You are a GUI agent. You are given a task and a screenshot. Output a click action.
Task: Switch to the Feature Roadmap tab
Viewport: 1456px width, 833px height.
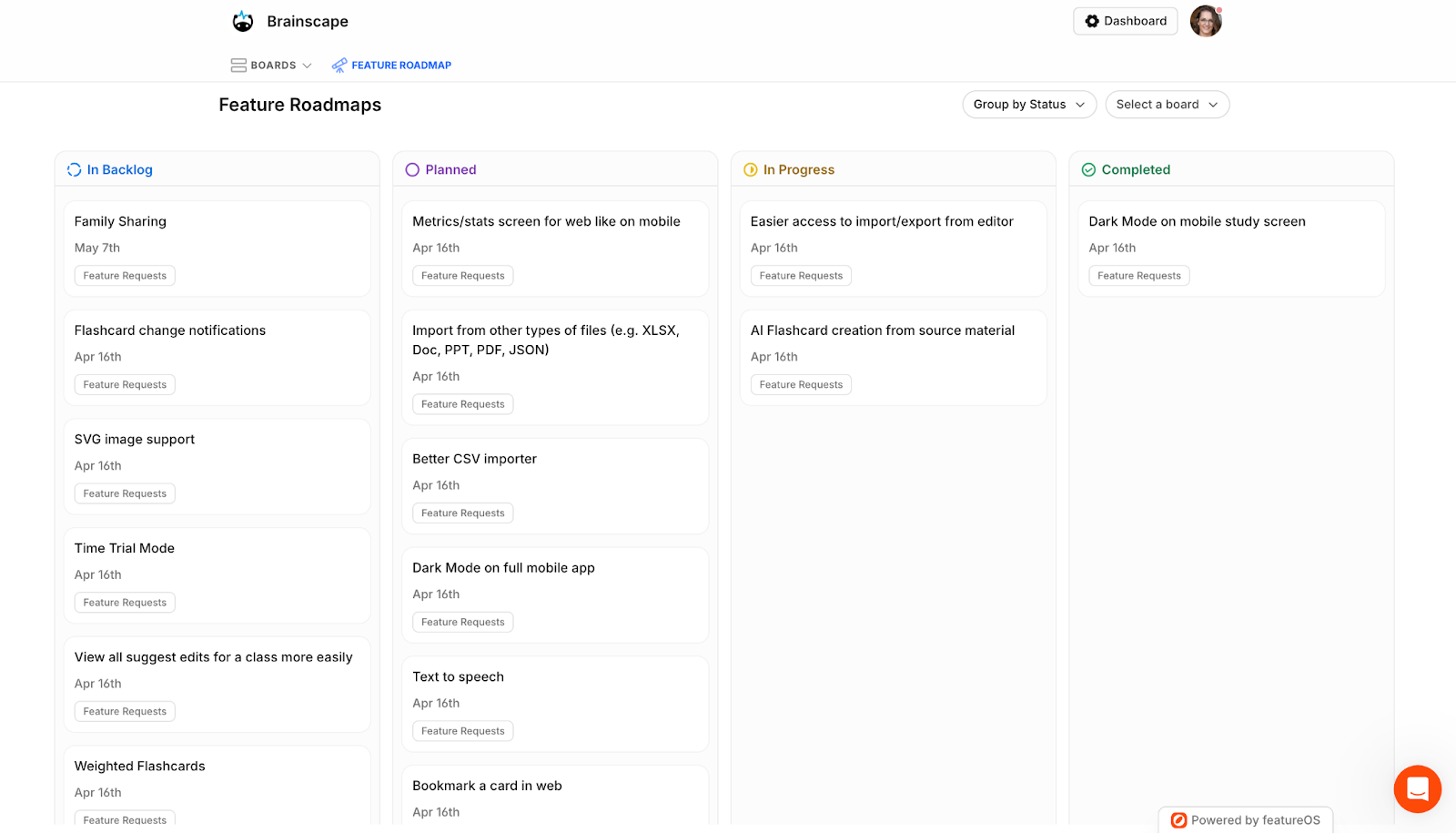pos(391,66)
